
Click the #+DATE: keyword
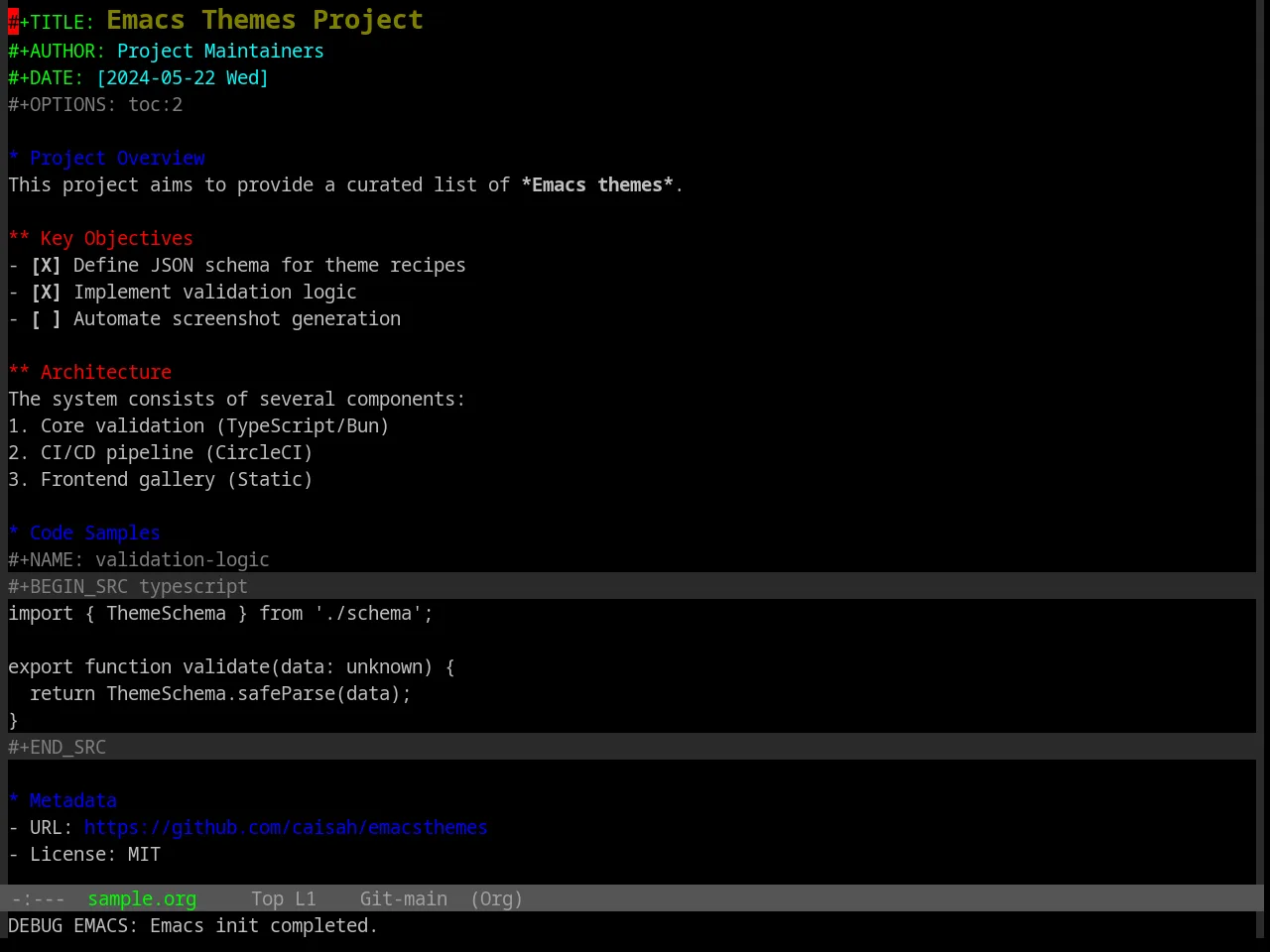(46, 78)
